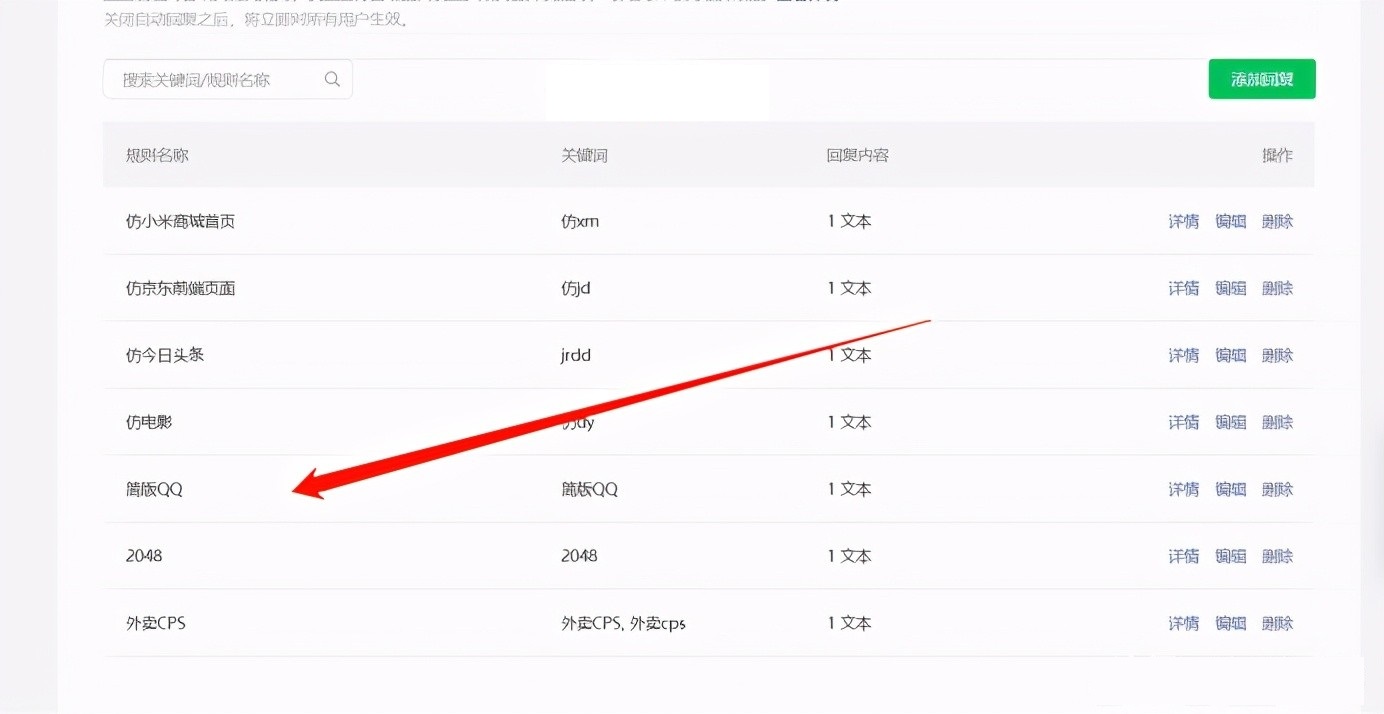Click the 操作 column header
Image resolution: width=1384 pixels, height=714 pixels.
click(x=1277, y=156)
